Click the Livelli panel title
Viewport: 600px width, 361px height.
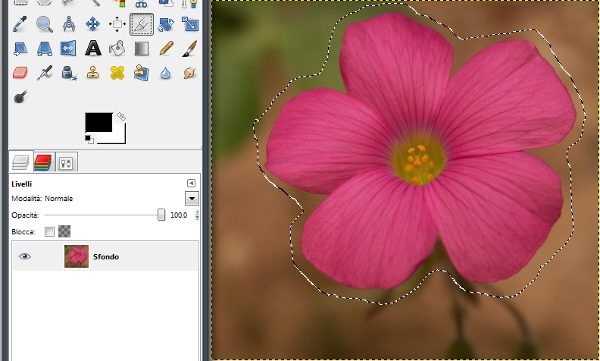coord(21,184)
